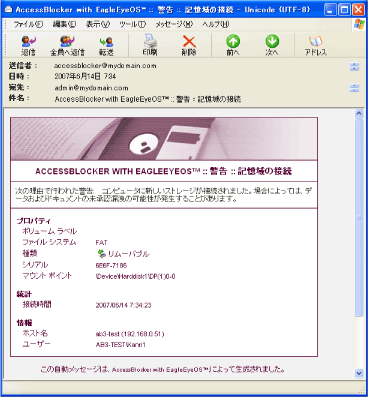Click sender address accessblocker@mydomain.com
Viewport: 368px width, 397px height.
[105, 66]
